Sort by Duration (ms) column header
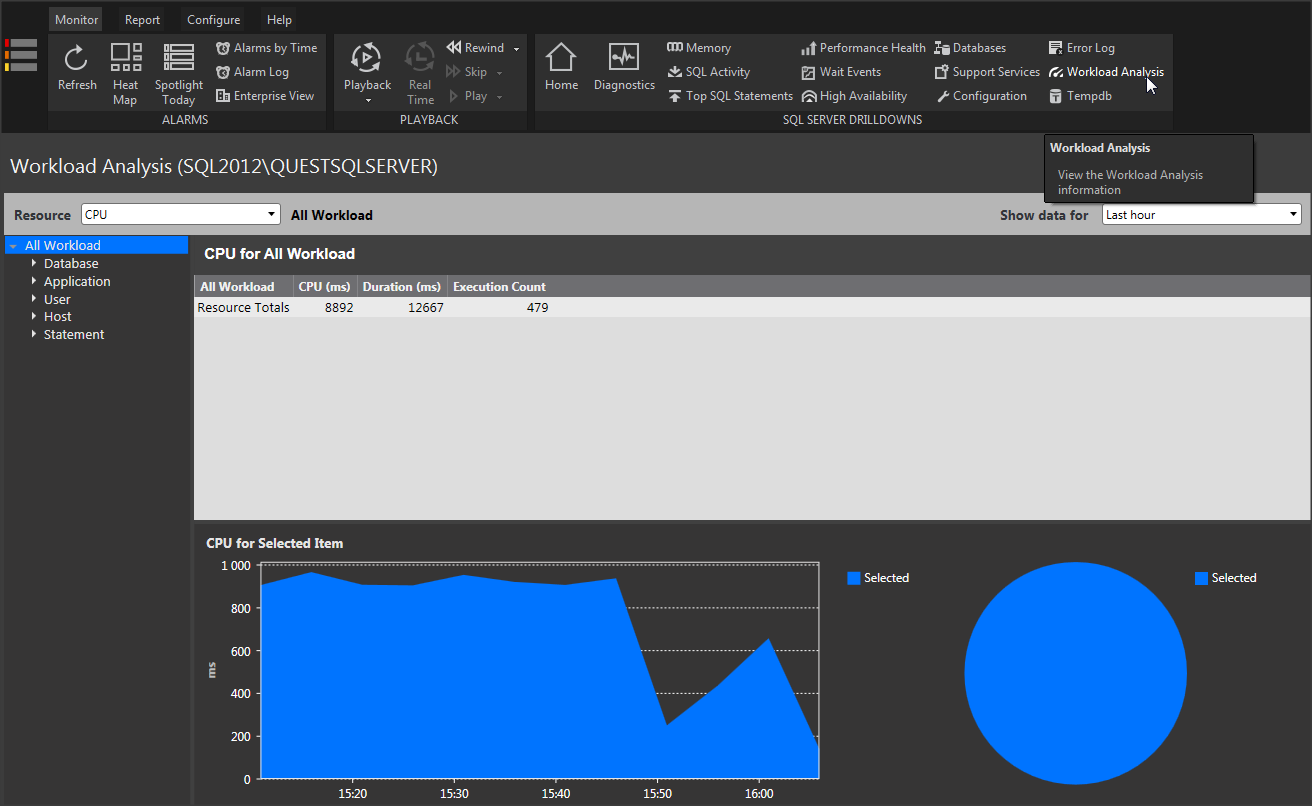 pos(401,287)
